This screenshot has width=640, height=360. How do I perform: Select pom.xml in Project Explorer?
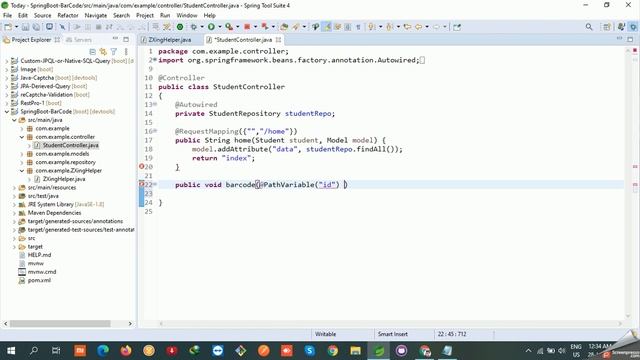[x=39, y=280]
